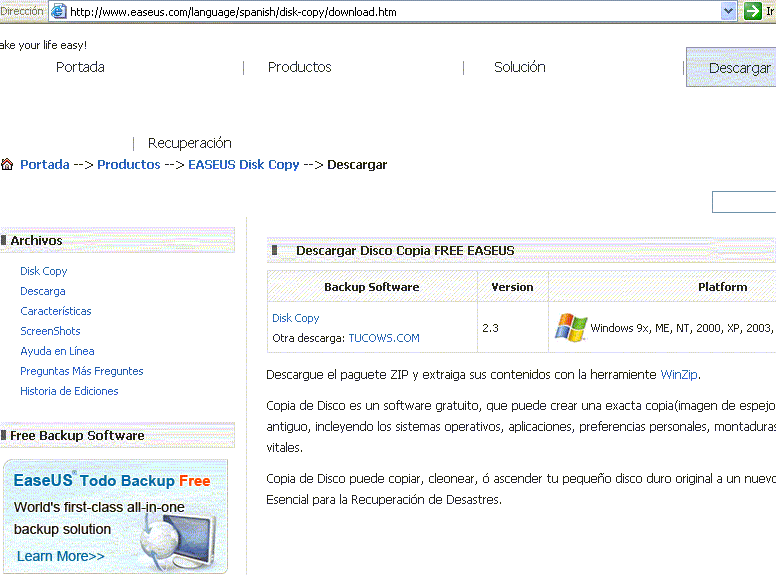The image size is (776, 575).
Task: Open the Portada navigation menu item
Action: point(80,67)
